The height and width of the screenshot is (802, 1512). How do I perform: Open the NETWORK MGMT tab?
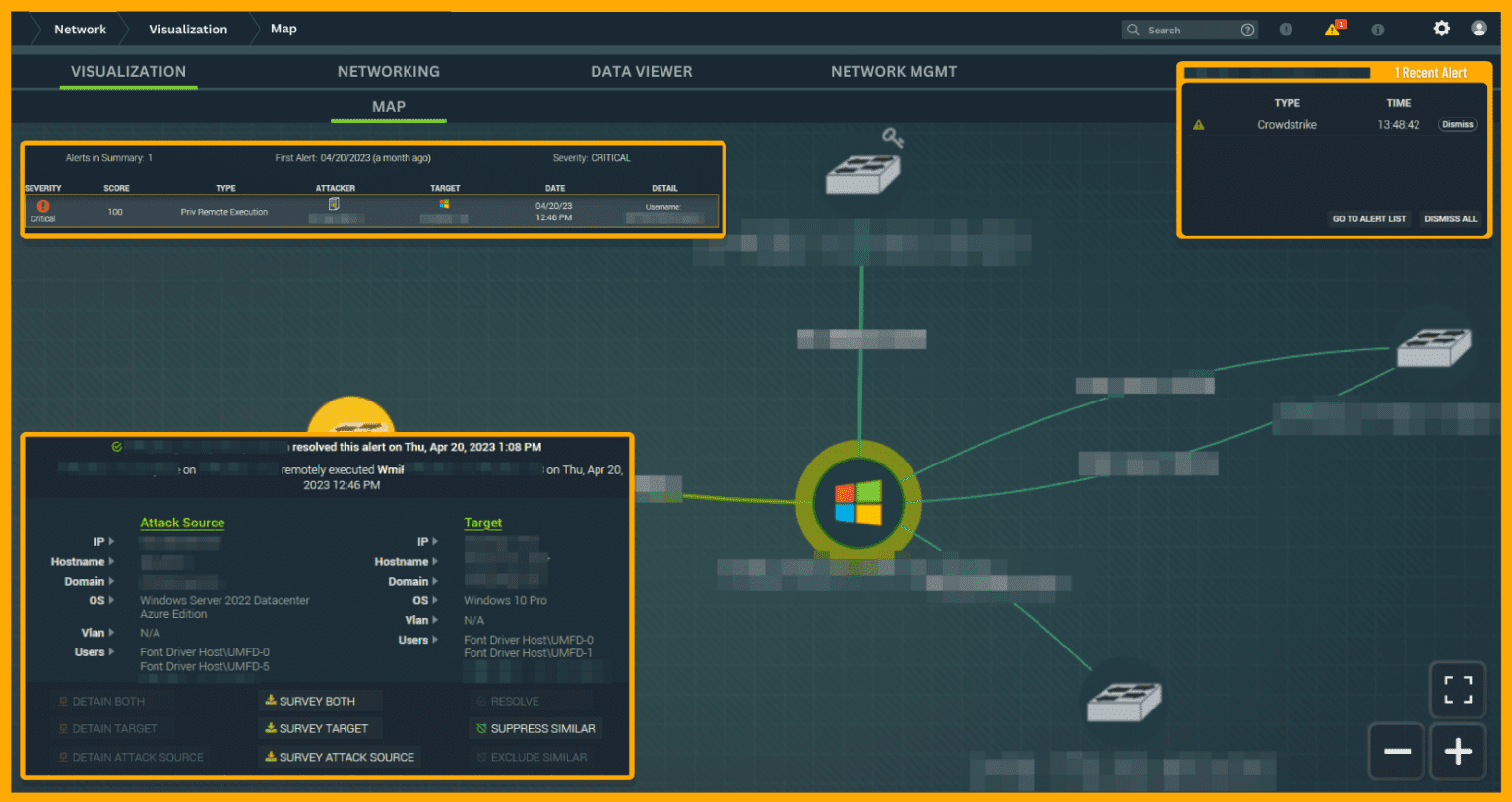pyautogui.click(x=894, y=71)
